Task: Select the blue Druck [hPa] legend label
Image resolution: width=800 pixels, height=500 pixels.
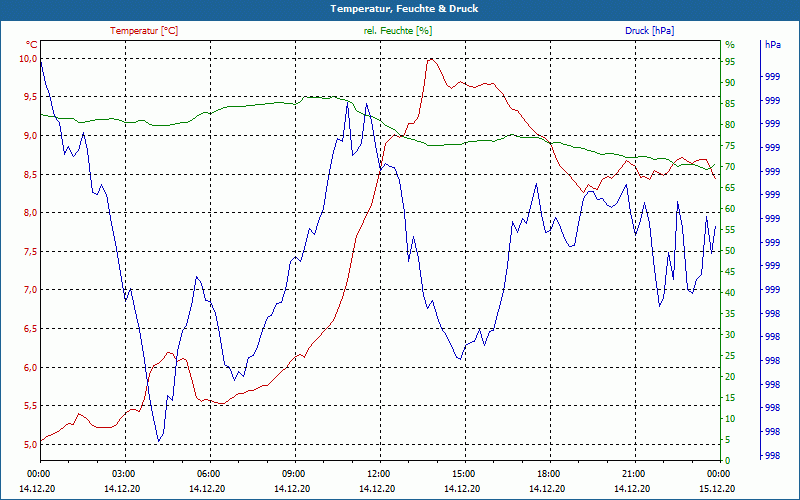Action: pyautogui.click(x=649, y=31)
